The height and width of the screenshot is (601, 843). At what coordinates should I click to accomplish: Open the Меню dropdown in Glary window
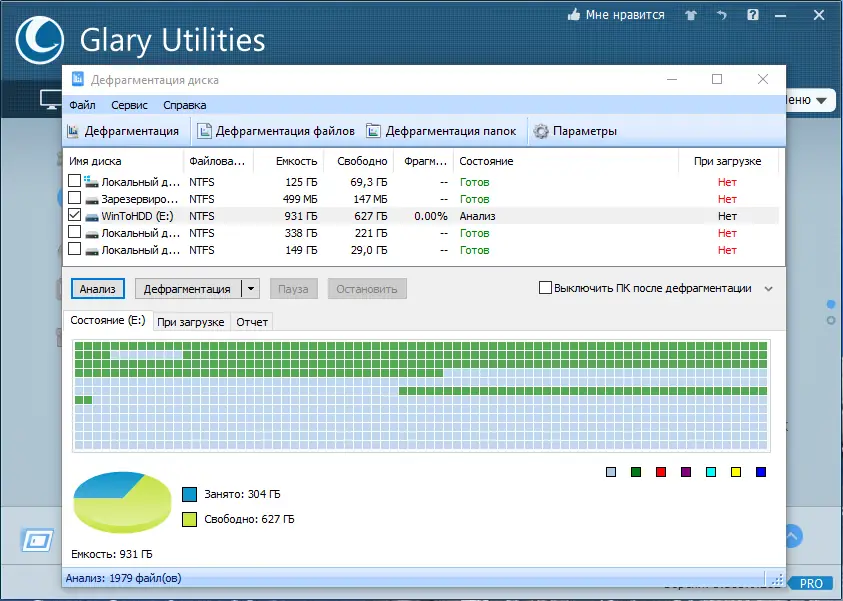[809, 100]
